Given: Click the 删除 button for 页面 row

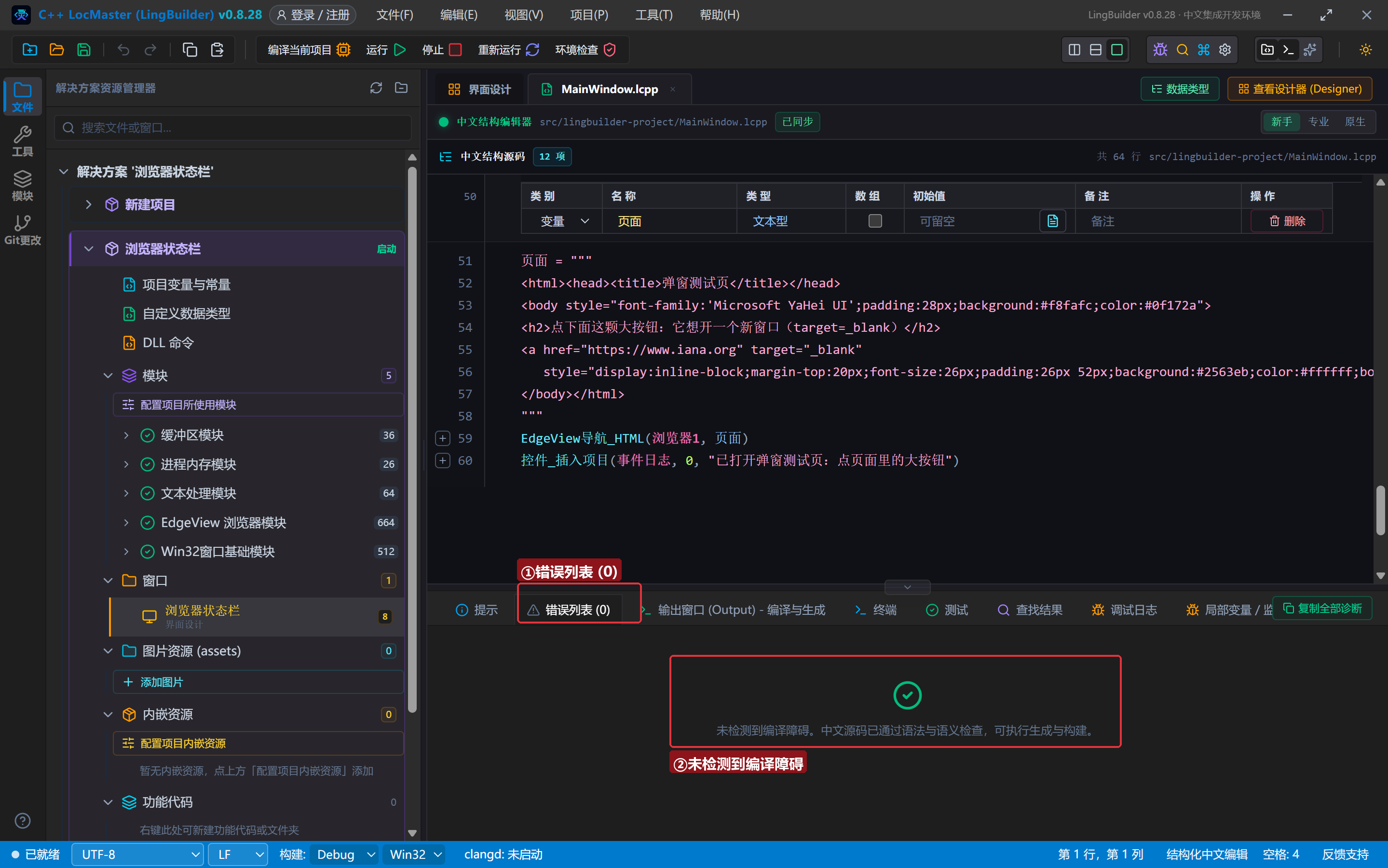Looking at the screenshot, I should tap(1287, 221).
